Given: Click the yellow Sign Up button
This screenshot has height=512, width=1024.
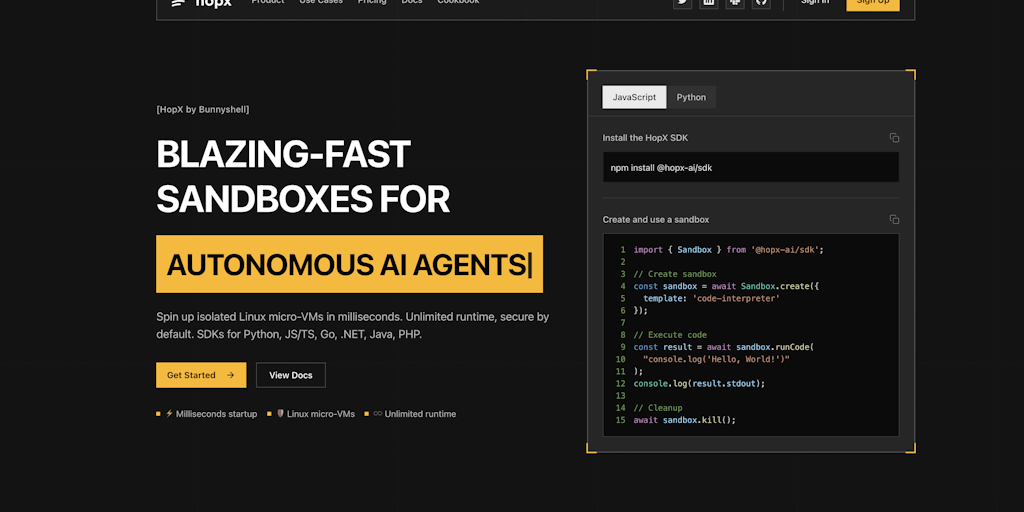Looking at the screenshot, I should [872, 3].
